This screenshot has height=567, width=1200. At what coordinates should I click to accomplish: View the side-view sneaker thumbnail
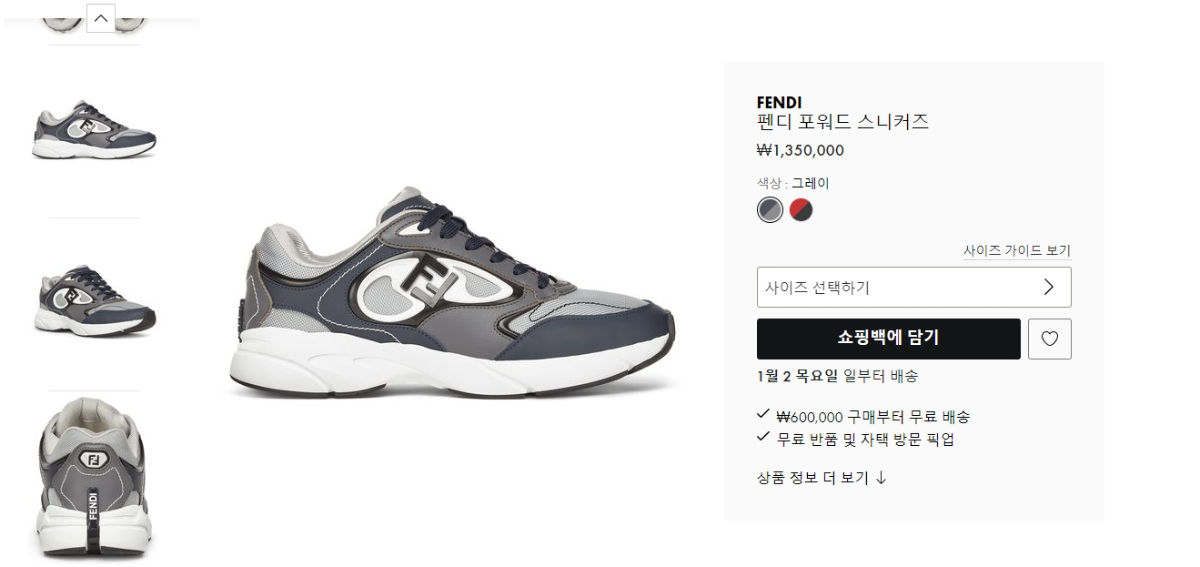point(94,130)
